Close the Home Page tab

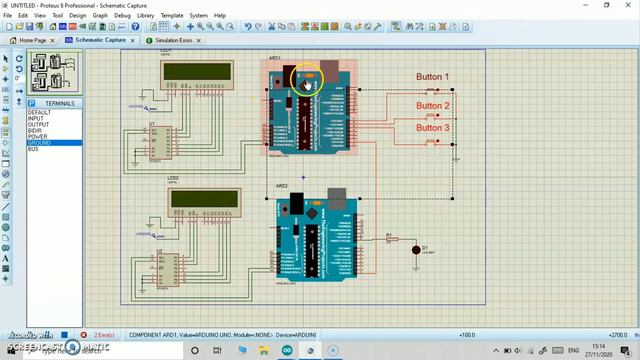[52, 40]
